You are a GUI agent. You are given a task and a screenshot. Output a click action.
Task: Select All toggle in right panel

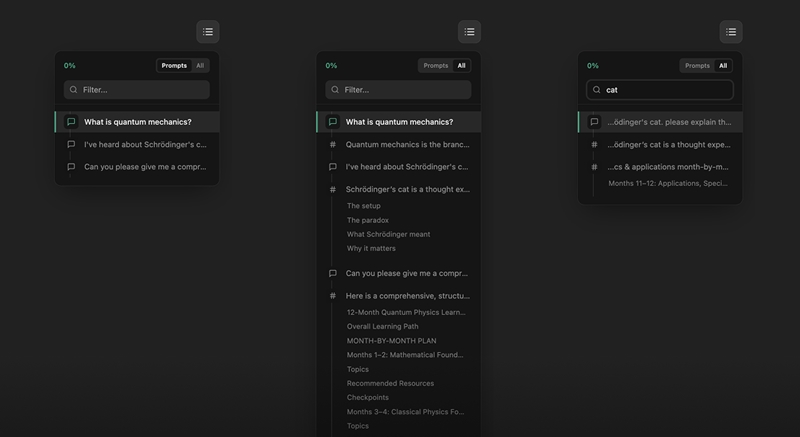click(x=723, y=65)
